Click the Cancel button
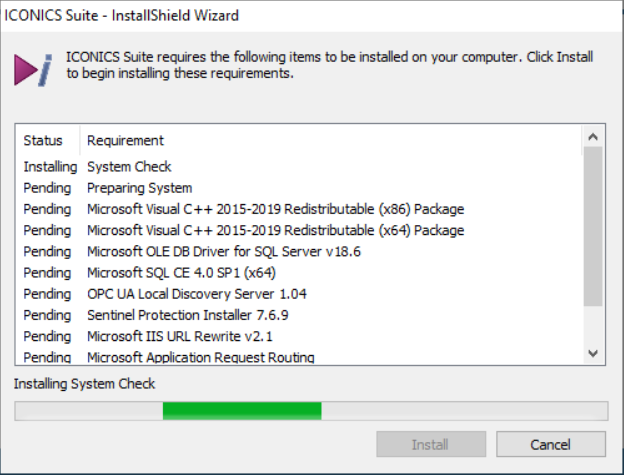The image size is (624, 475). tap(551, 444)
